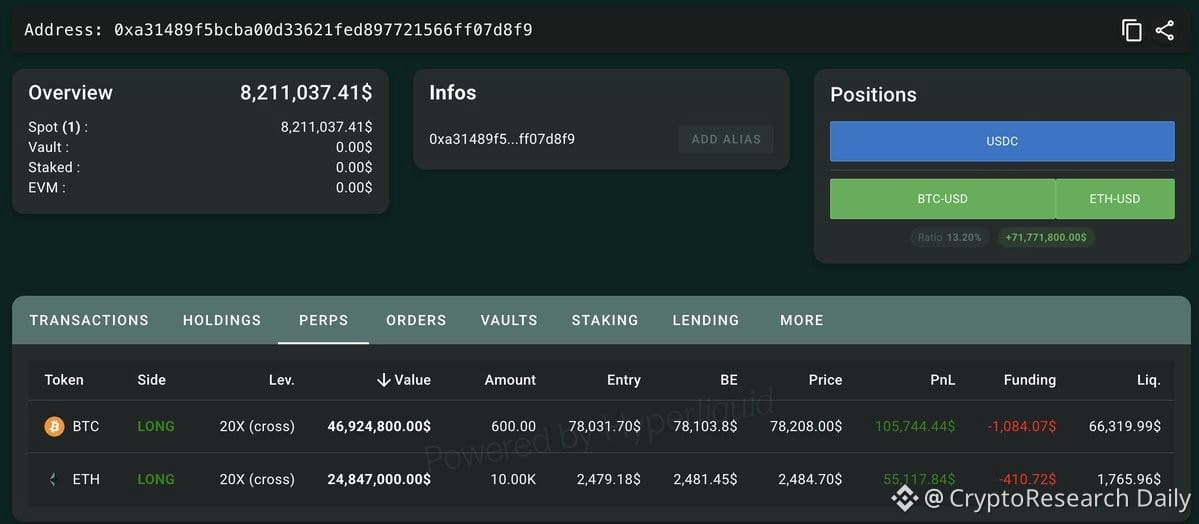Image resolution: width=1199 pixels, height=524 pixels.
Task: Click BTC funding -1,084.07$
Action: click(1022, 426)
